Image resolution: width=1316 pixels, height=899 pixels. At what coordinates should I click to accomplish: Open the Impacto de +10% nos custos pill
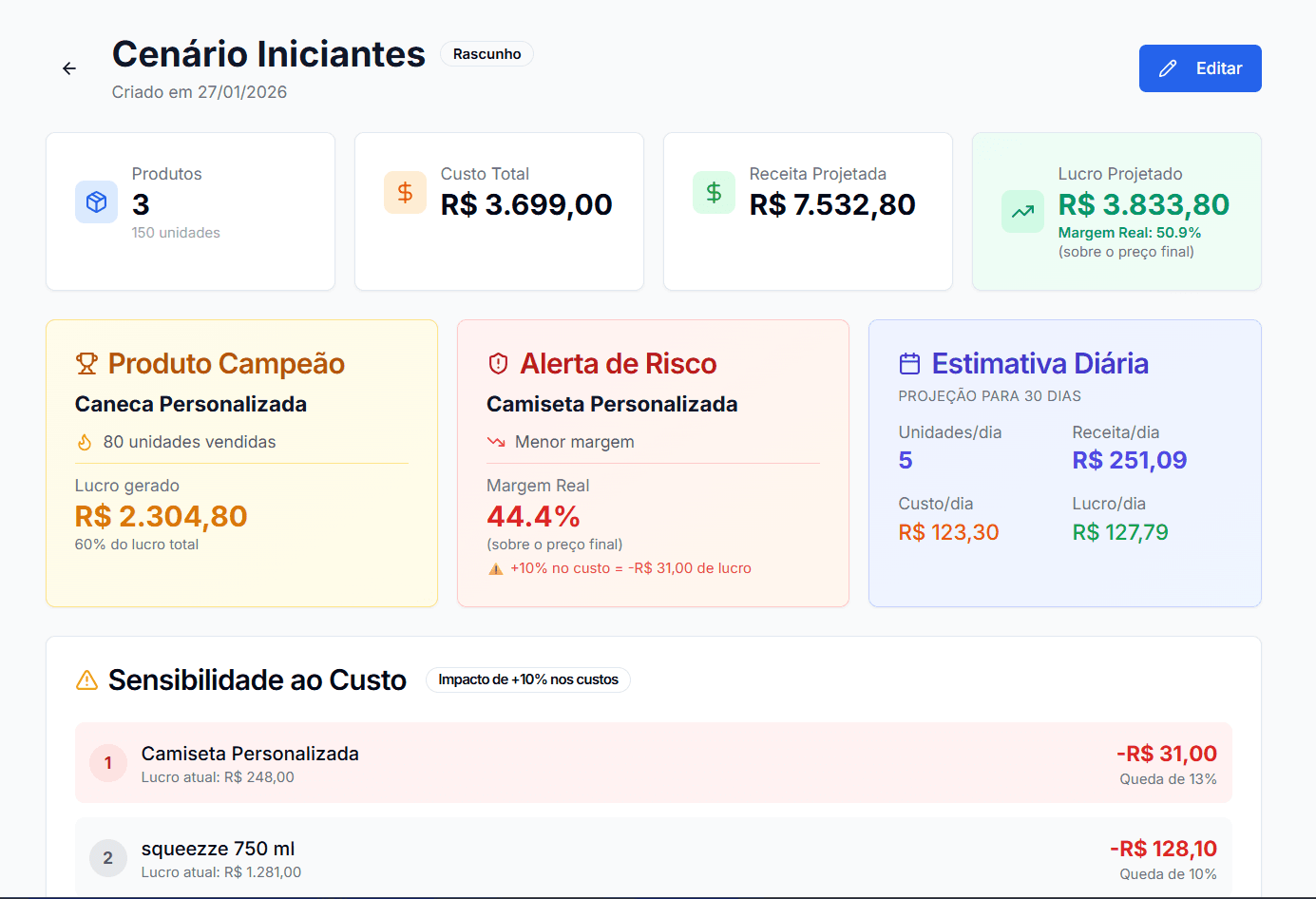(x=527, y=679)
